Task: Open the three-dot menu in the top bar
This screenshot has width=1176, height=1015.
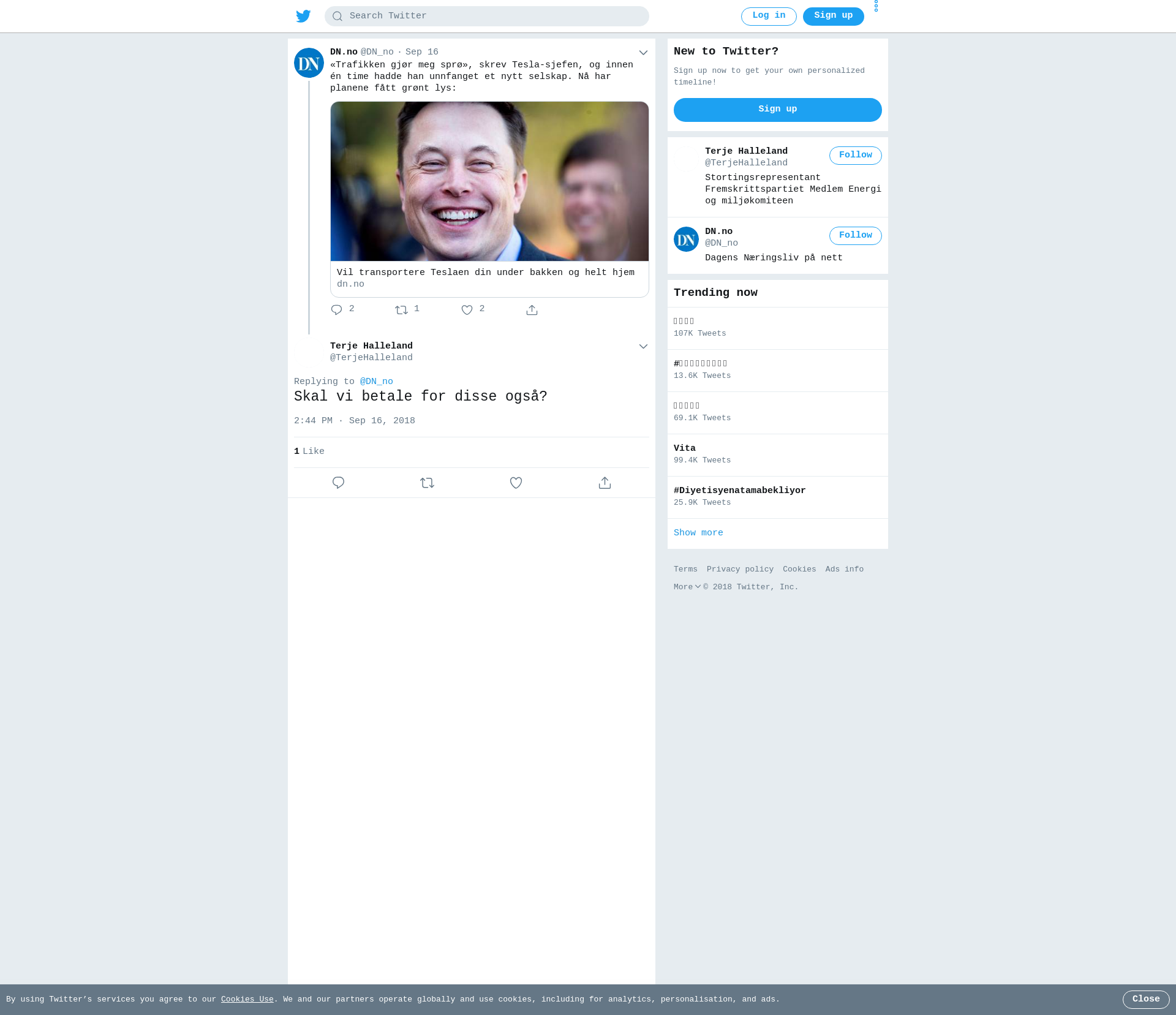Action: 876,6
